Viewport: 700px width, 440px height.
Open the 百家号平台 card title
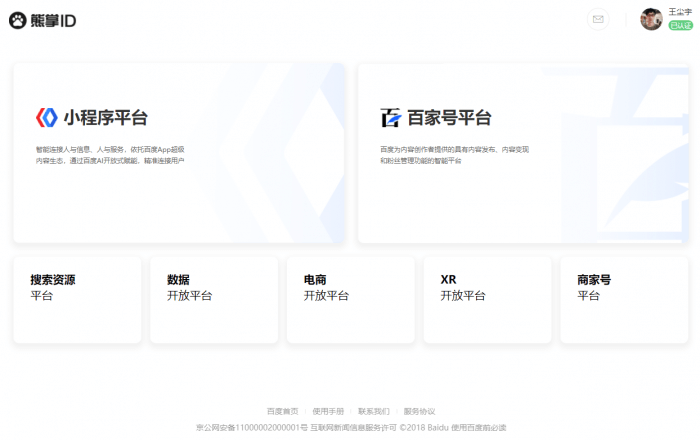[449, 118]
